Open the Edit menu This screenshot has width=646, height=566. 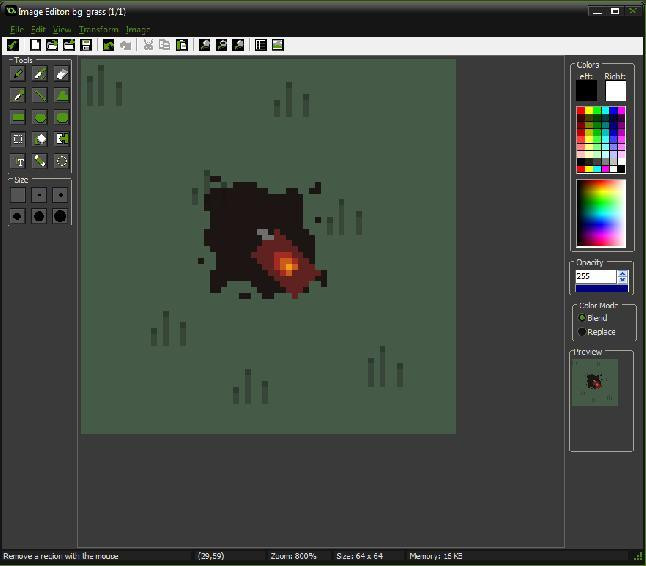pos(38,30)
